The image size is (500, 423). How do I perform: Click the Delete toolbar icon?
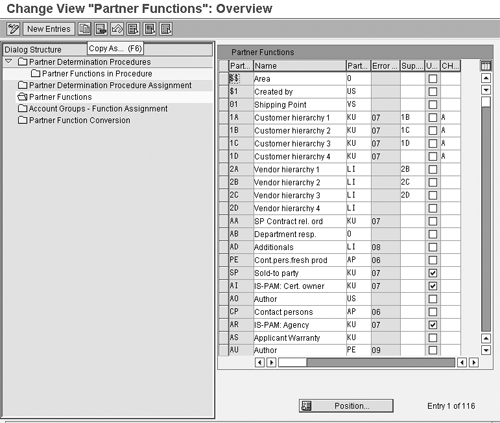coord(101,29)
